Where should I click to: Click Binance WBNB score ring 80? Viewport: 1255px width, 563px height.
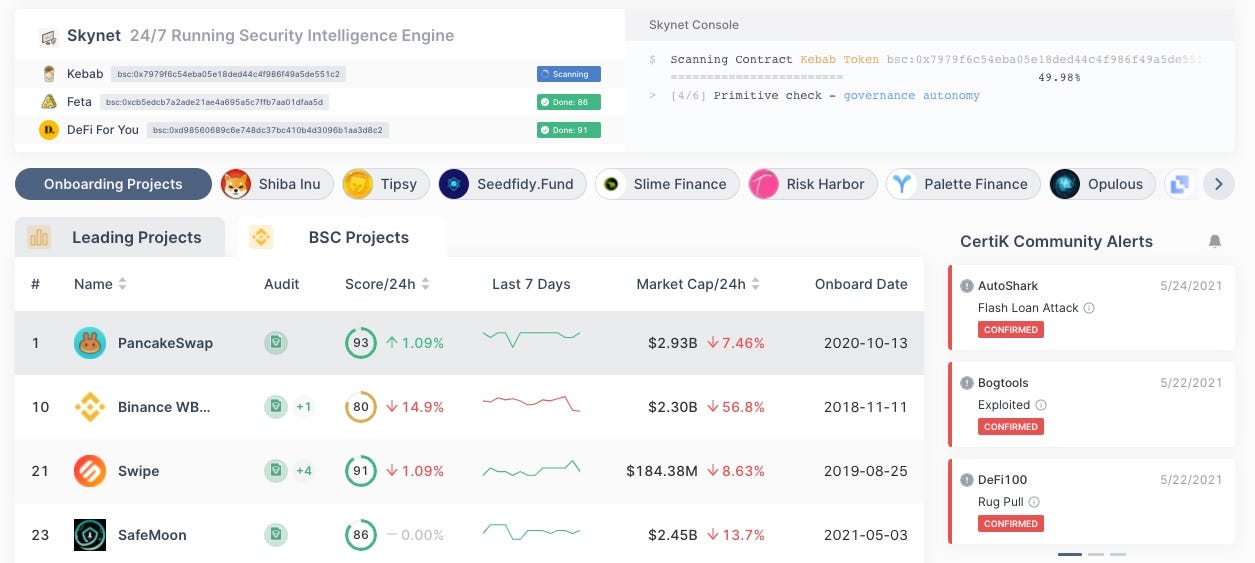pyautogui.click(x=361, y=407)
